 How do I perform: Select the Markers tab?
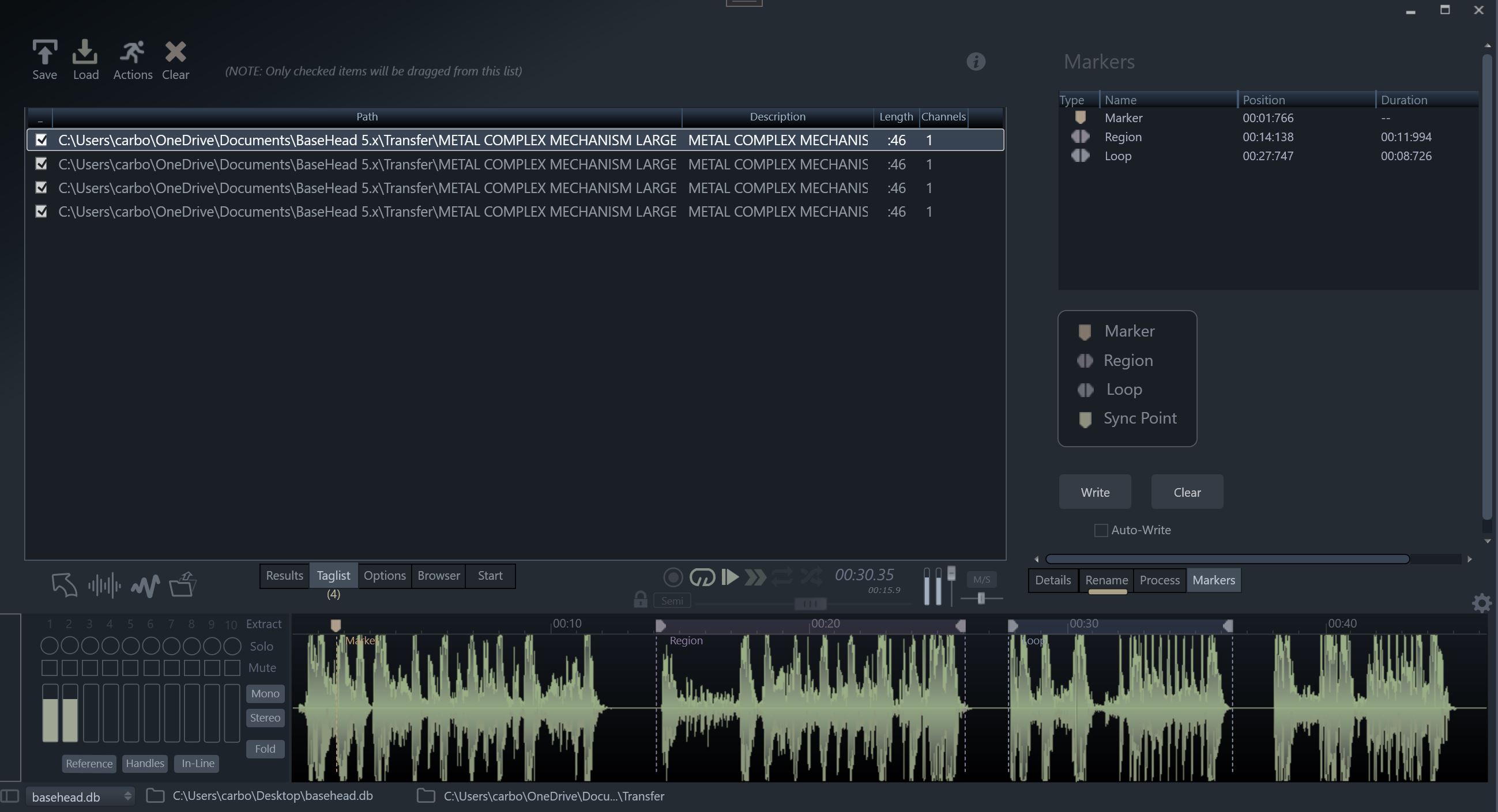1213,580
